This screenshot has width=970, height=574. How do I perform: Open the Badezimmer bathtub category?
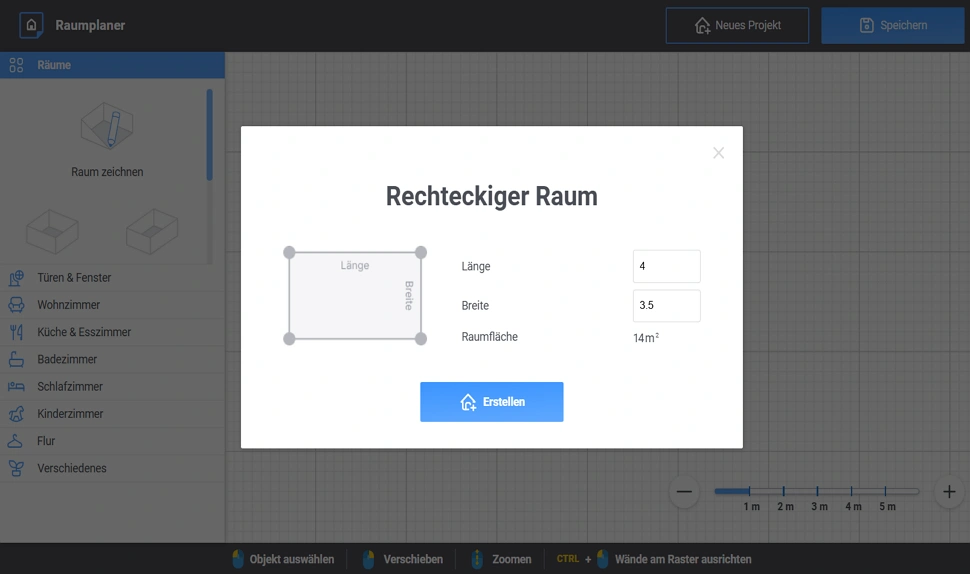pyautogui.click(x=112, y=359)
